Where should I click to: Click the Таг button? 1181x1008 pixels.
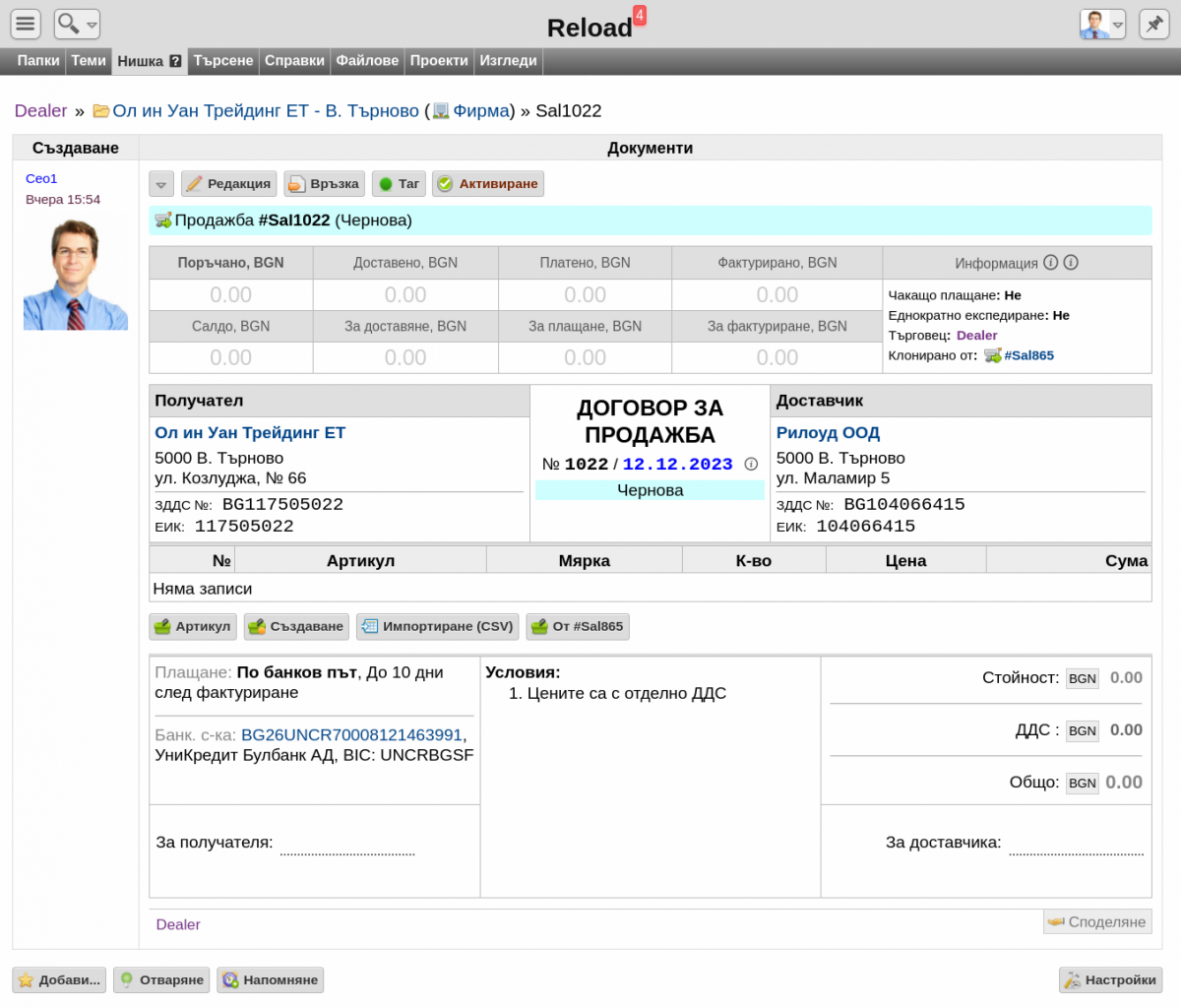399,184
